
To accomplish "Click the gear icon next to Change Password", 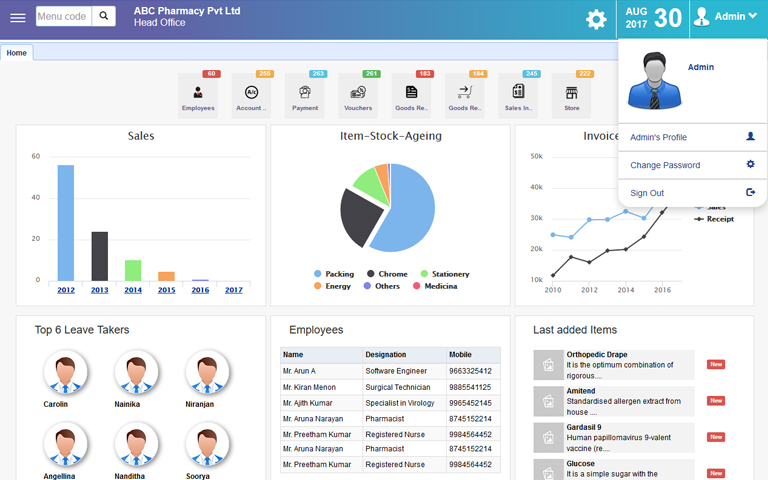I will (750, 164).
